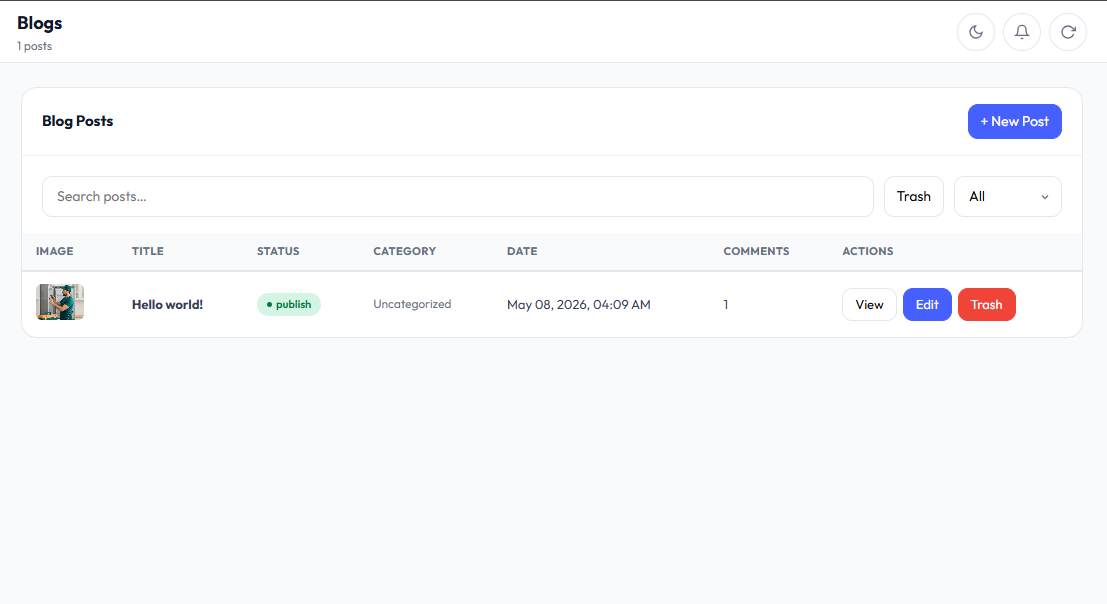Click the publish status badge

click(x=289, y=304)
